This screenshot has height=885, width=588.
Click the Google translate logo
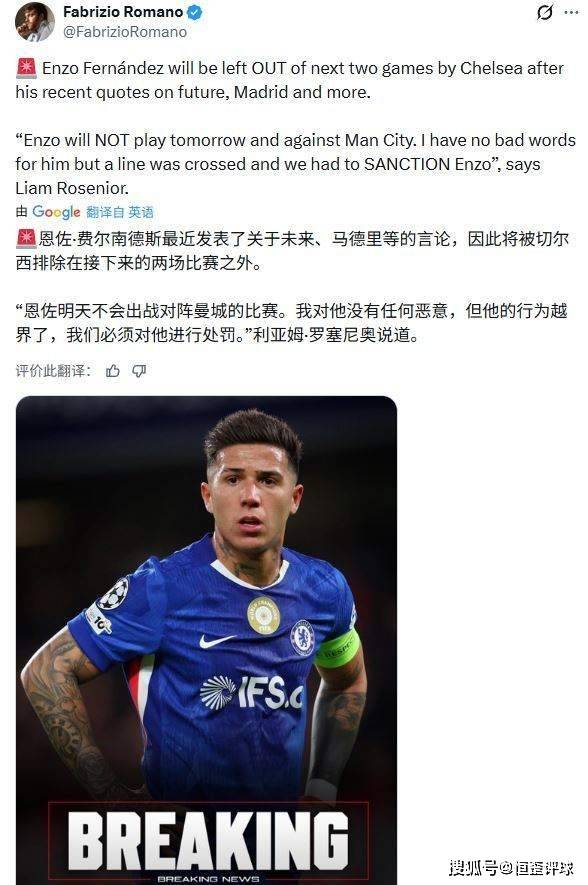point(56,212)
